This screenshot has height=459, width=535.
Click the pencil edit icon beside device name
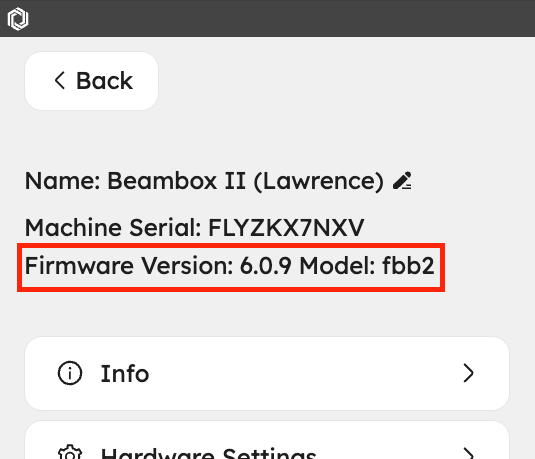pos(402,181)
